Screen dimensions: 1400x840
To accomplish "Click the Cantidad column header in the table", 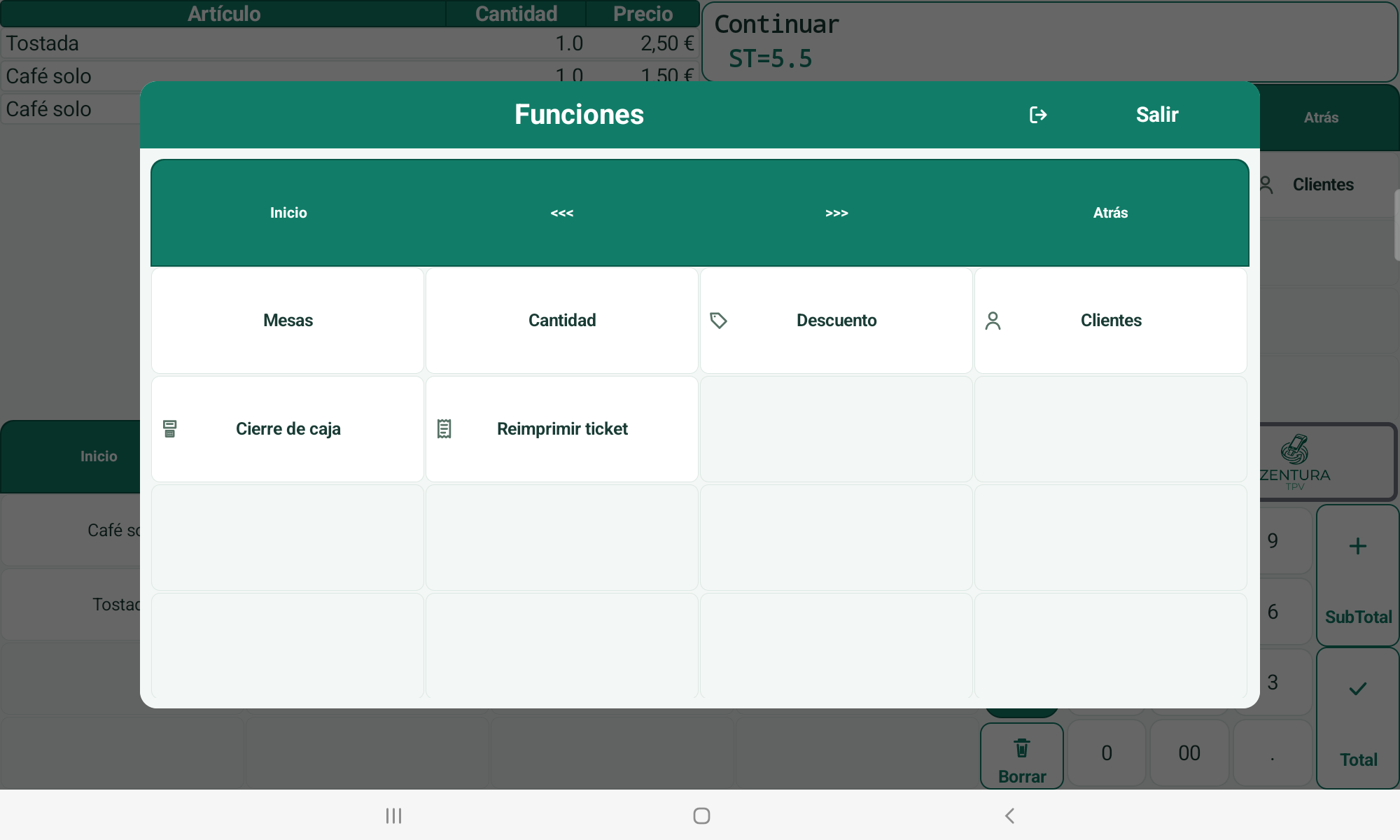I will pos(516,14).
